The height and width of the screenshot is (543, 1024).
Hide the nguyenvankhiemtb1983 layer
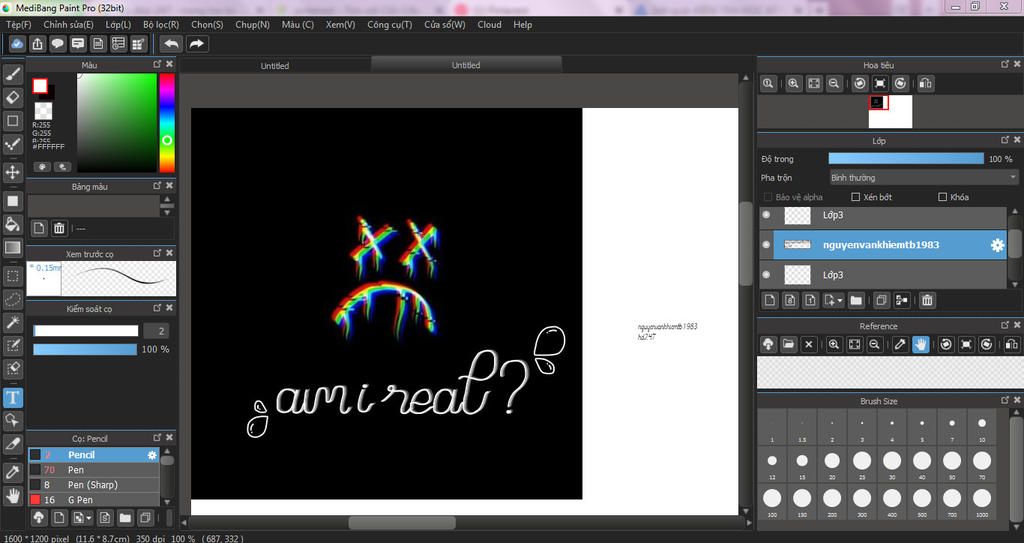[767, 245]
